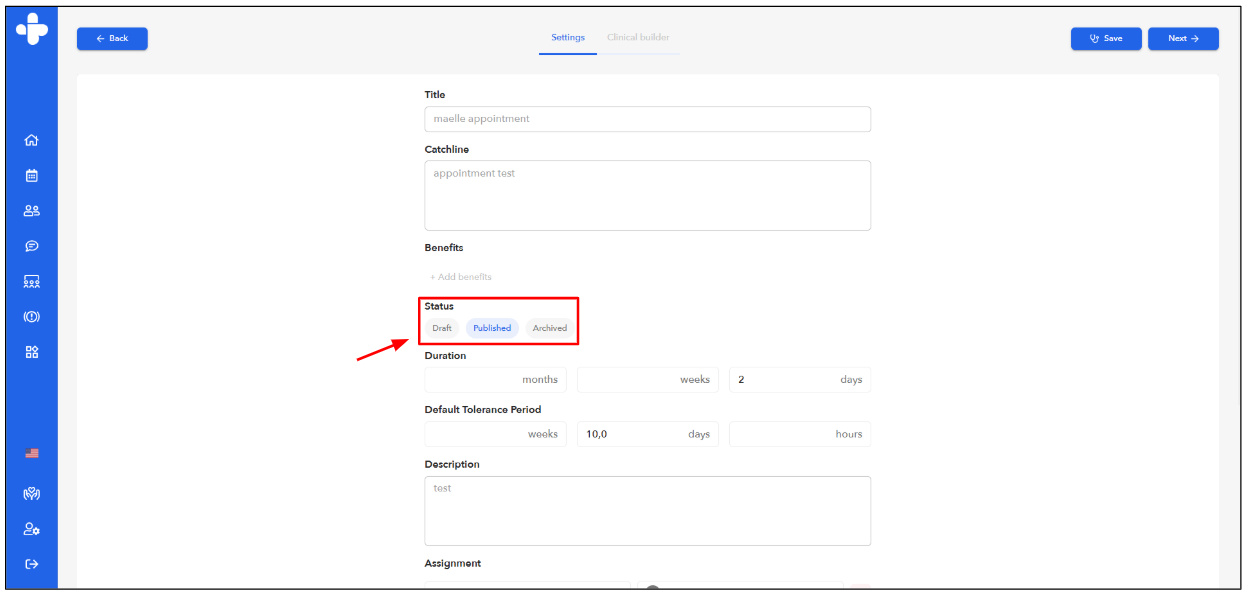This screenshot has width=1246, height=594.
Task: Set status to Archived
Action: point(550,328)
